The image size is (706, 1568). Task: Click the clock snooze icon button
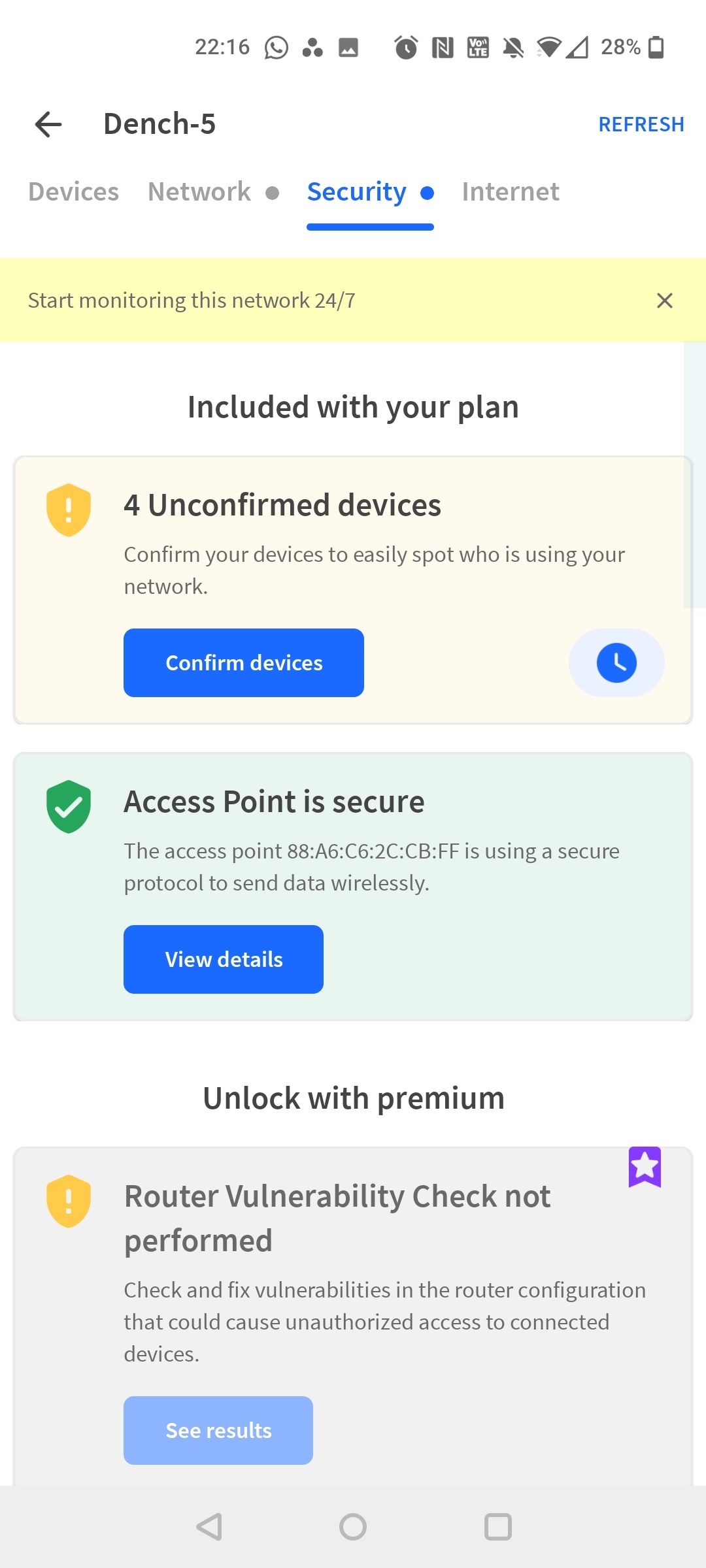(616, 662)
